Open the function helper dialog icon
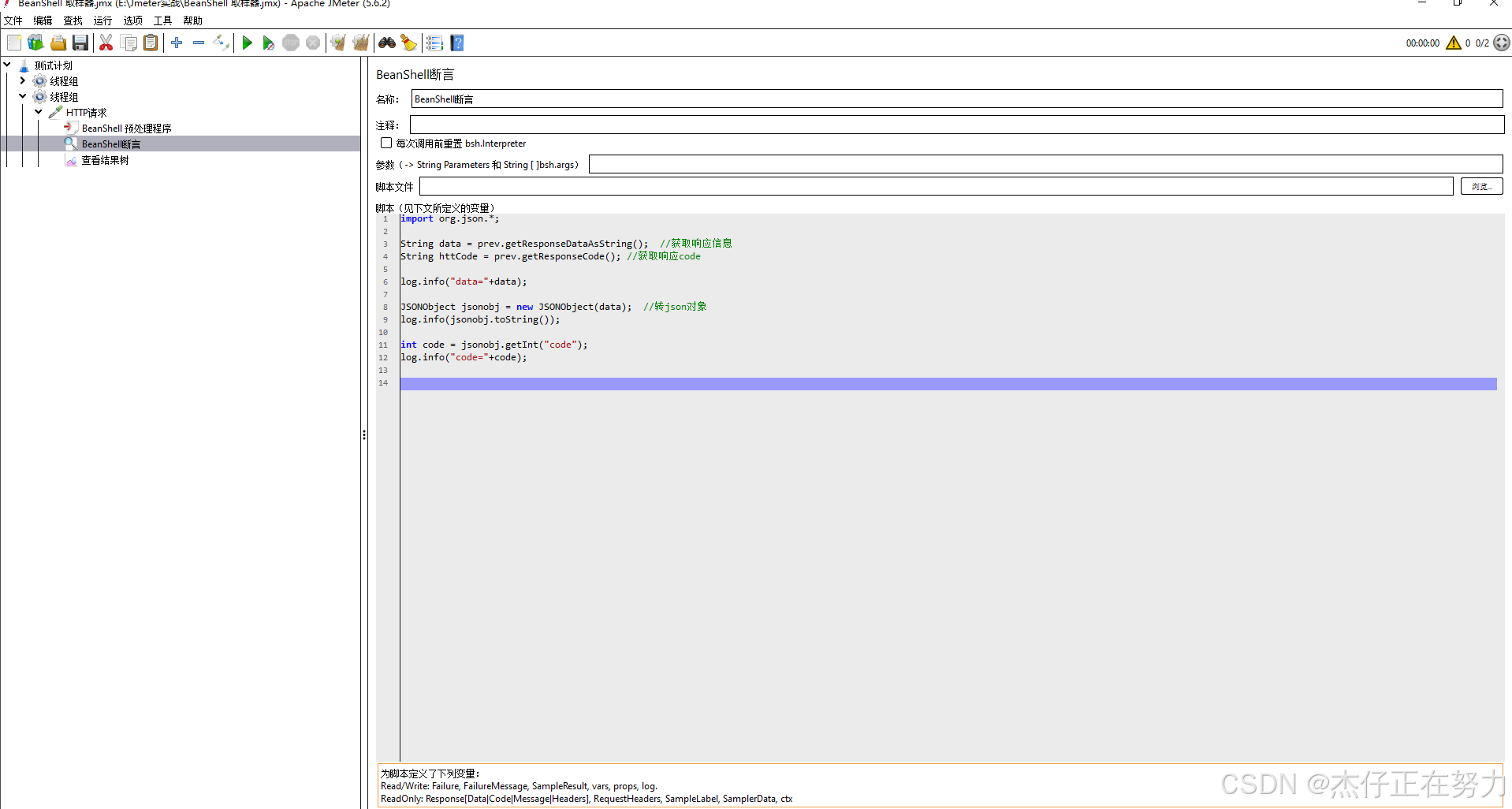The height and width of the screenshot is (809, 1512). click(x=434, y=43)
